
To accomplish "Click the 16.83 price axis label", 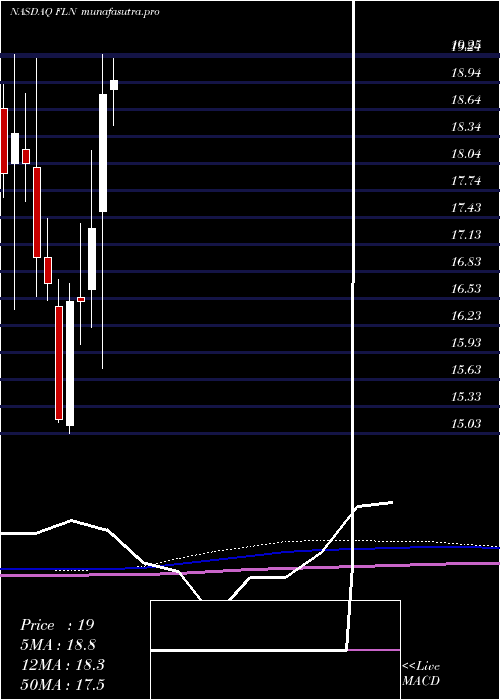I will click(x=466, y=262).
